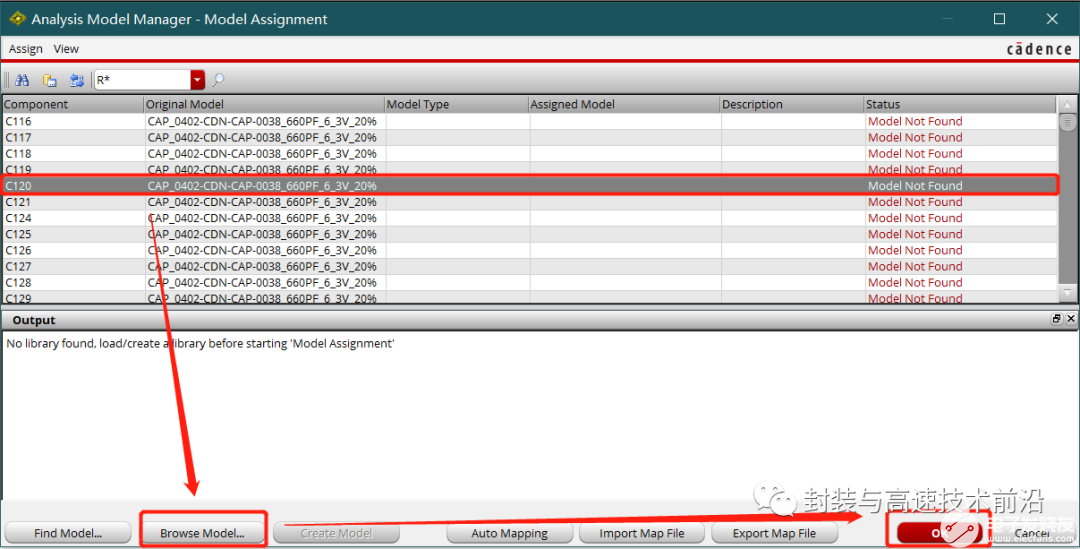This screenshot has width=1080, height=549.
Task: Select component row C127
Action: (530, 267)
